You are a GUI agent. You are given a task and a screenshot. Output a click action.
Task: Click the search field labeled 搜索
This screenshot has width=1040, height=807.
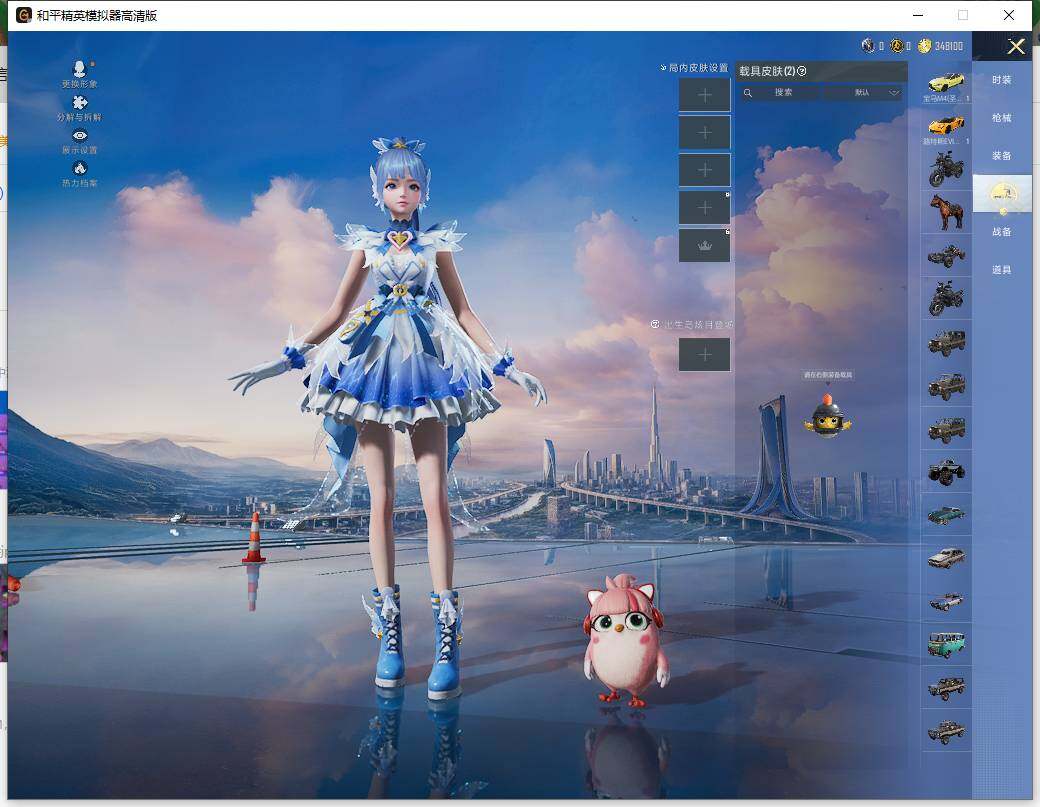783,93
